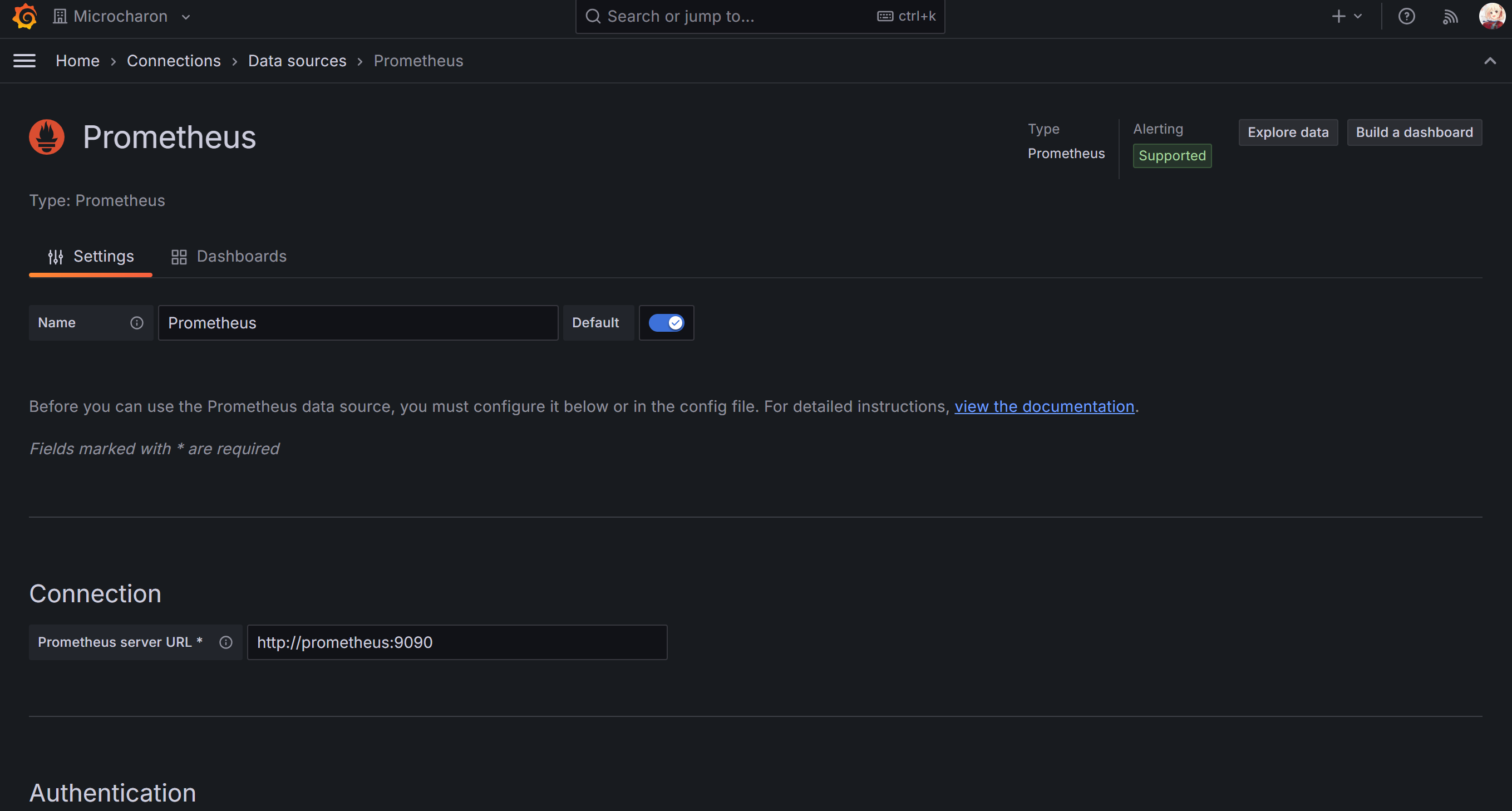
Task: Click the collapse sidebar chevron icon
Action: pos(1491,61)
